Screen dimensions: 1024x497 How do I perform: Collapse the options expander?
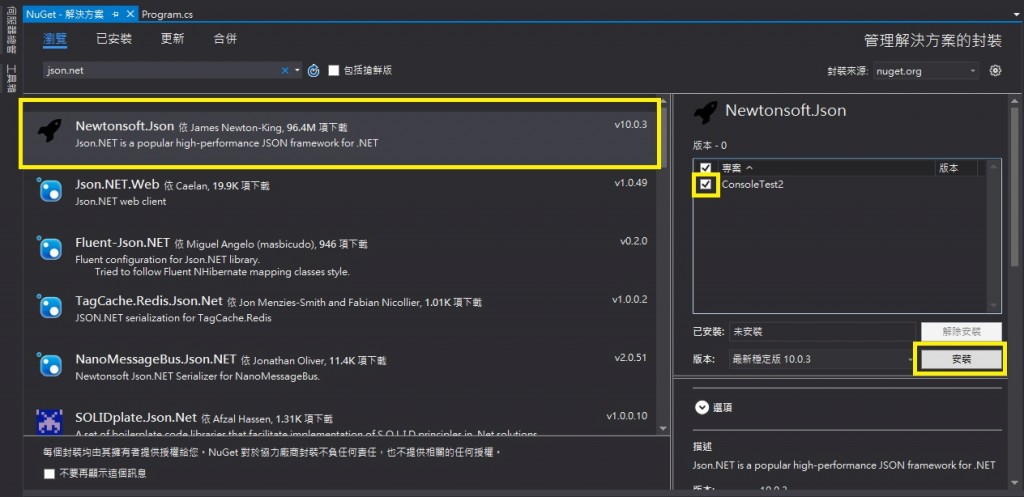coord(702,408)
